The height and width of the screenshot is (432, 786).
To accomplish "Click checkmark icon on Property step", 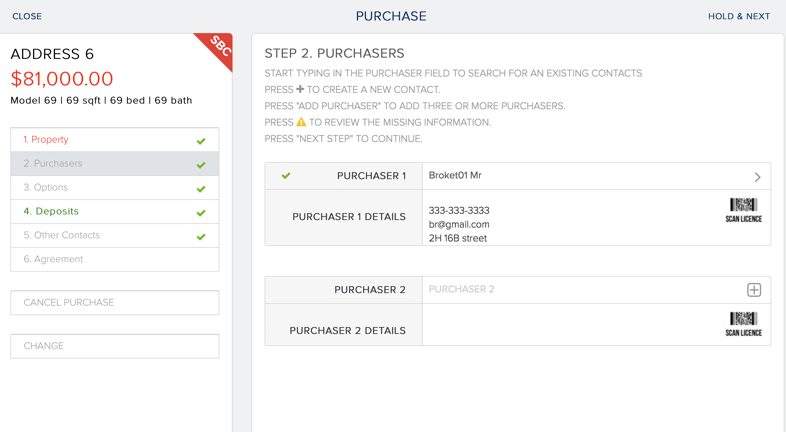I will click(x=201, y=141).
